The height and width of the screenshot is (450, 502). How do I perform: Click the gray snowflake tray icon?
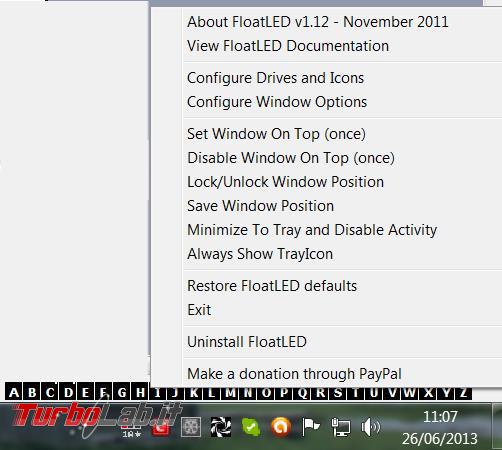[x=191, y=427]
